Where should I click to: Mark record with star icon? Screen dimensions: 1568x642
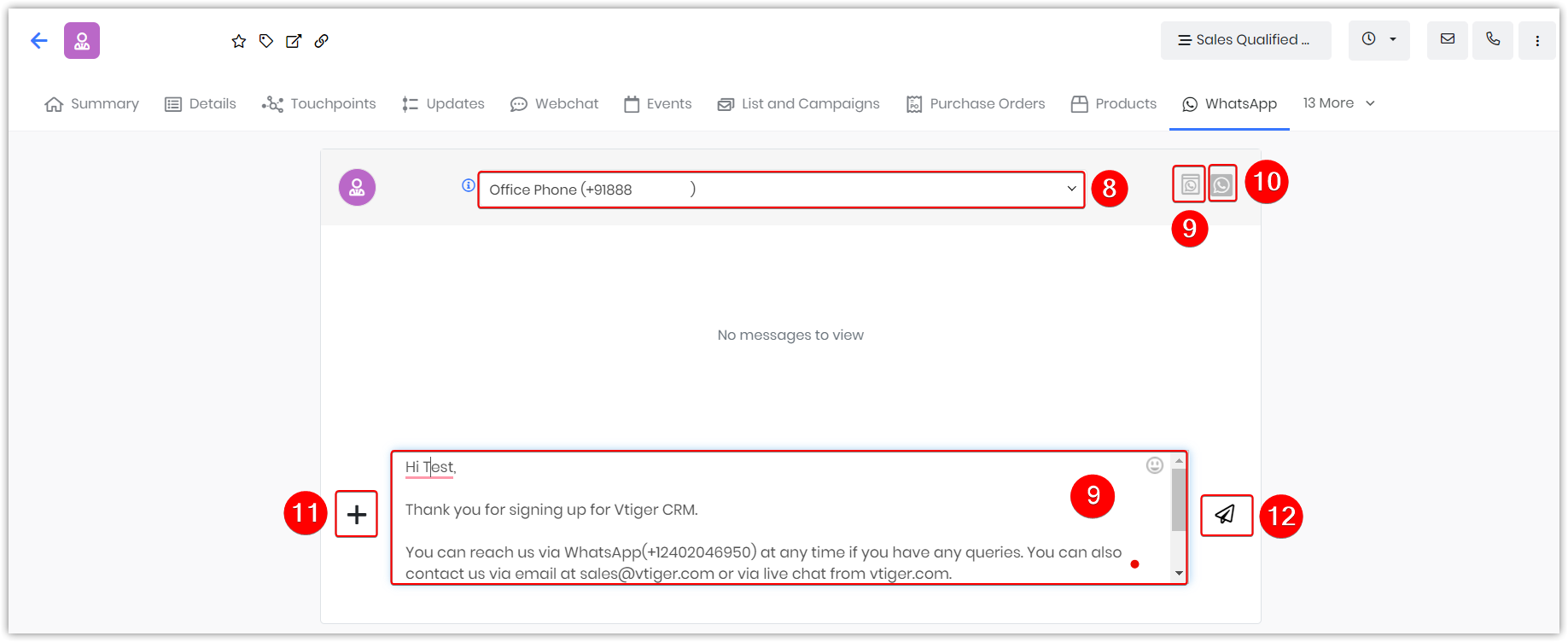pyautogui.click(x=239, y=41)
